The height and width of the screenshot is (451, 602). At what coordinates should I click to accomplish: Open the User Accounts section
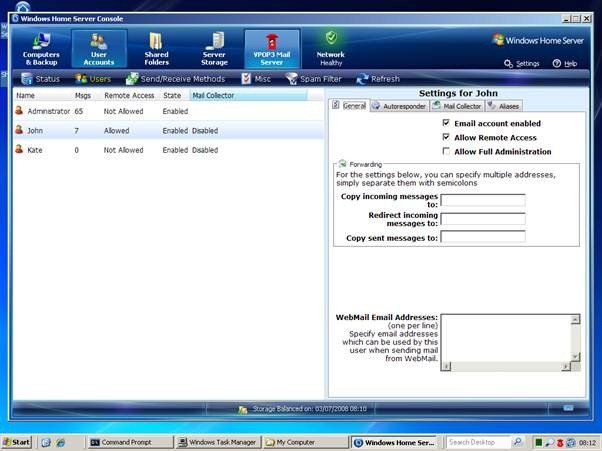click(x=99, y=49)
